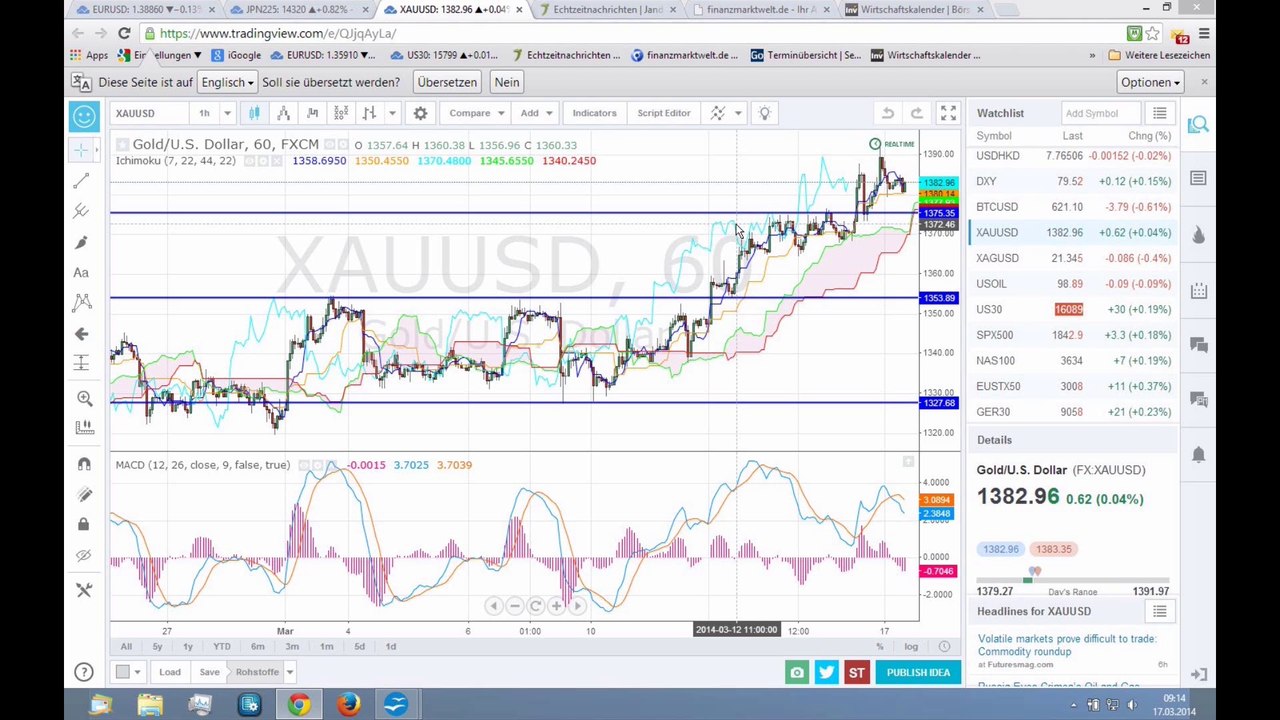
Task: Open the watchlist menu list icon
Action: (x=1159, y=113)
